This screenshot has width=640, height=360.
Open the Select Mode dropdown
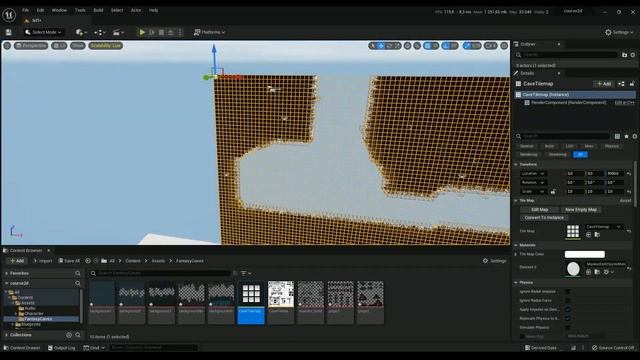click(43, 32)
